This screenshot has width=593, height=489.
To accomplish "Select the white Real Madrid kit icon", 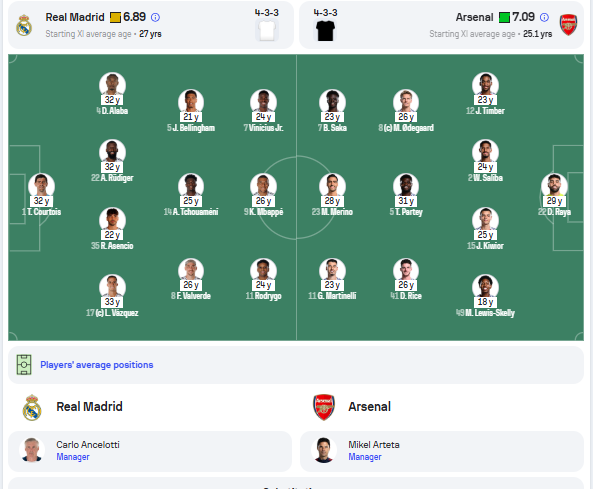I will click(x=267, y=30).
